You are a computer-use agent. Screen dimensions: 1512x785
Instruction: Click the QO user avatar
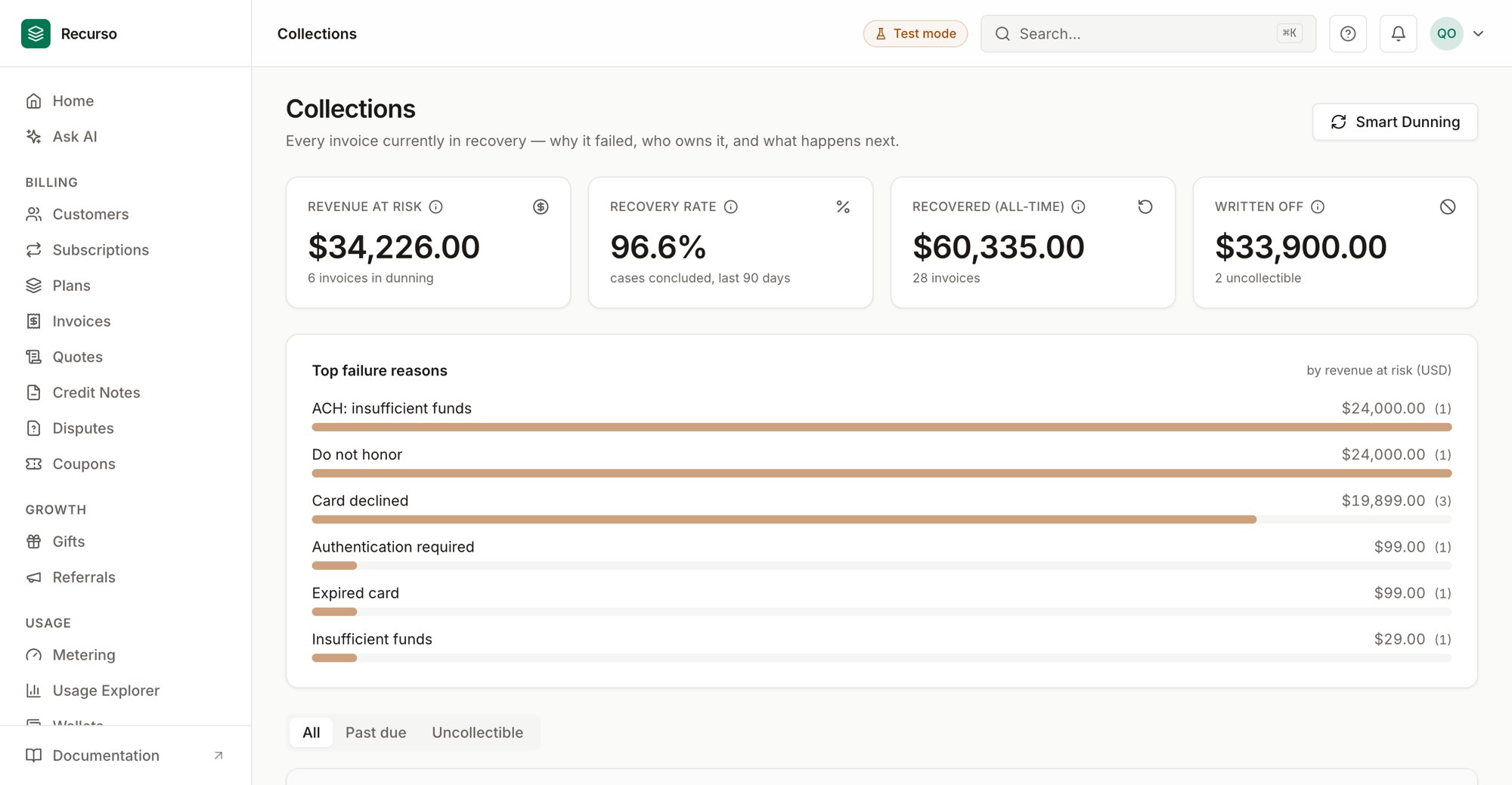pyautogui.click(x=1446, y=33)
